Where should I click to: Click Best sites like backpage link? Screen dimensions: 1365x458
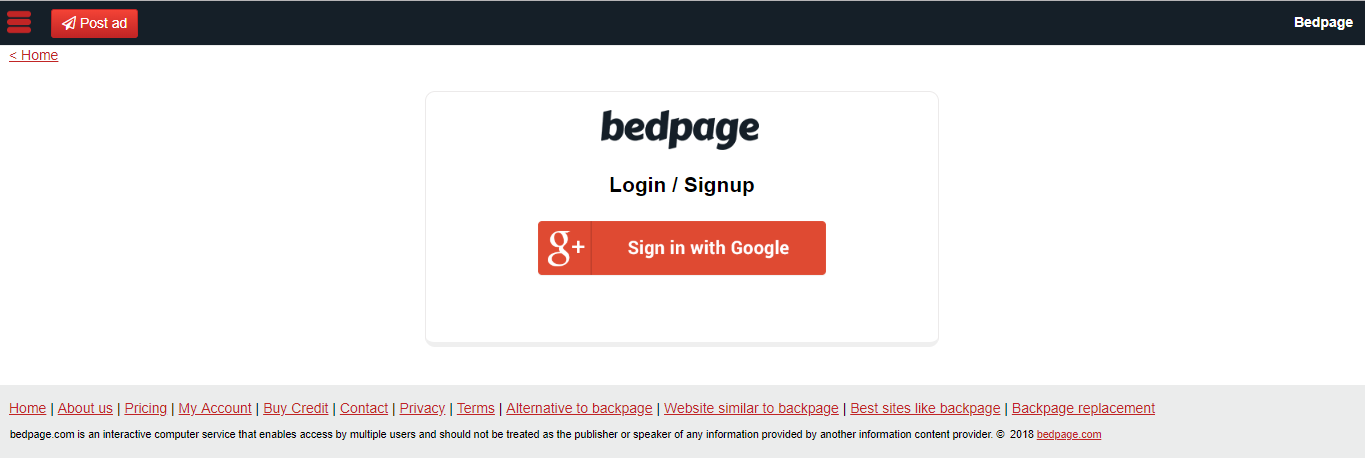pyautogui.click(x=925, y=408)
